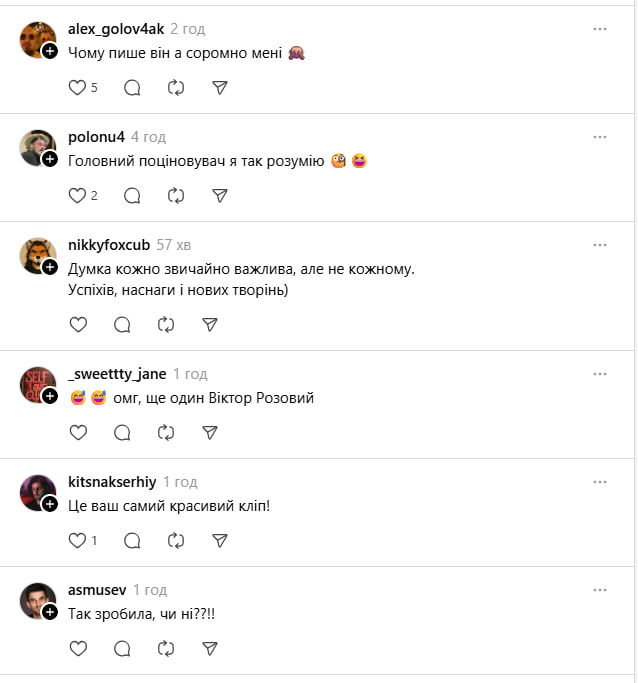This screenshot has height=683, width=638.
Task: Follow asmusev via avatar plus badge
Action: 50,611
